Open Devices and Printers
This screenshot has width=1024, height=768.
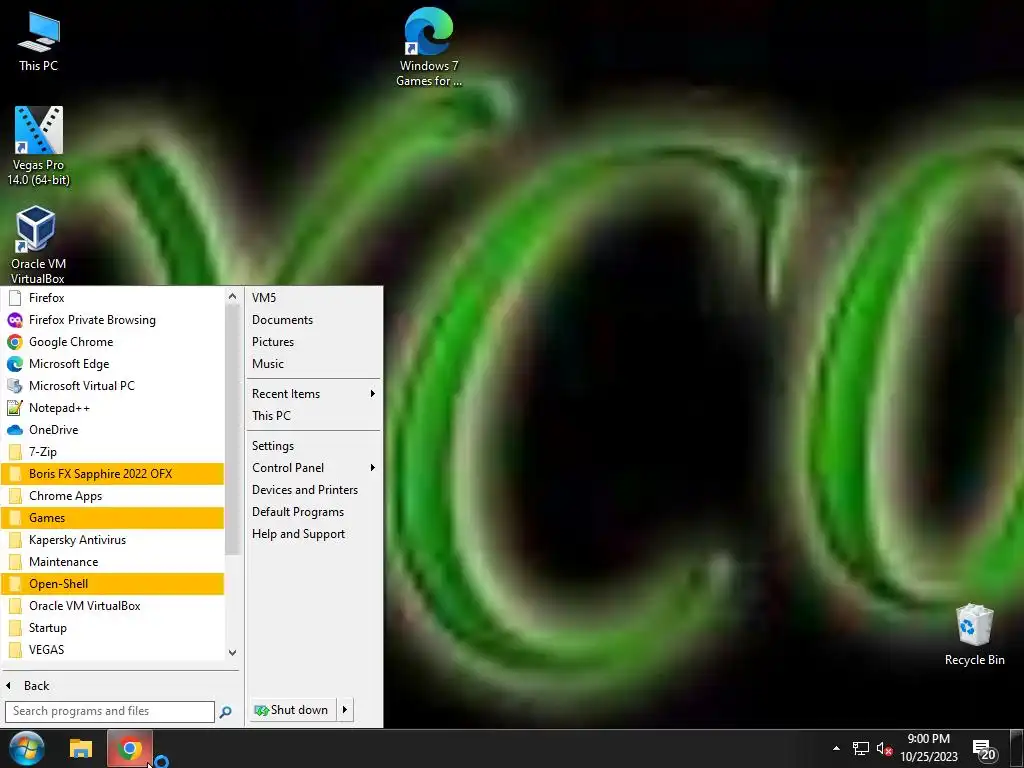(313, 490)
